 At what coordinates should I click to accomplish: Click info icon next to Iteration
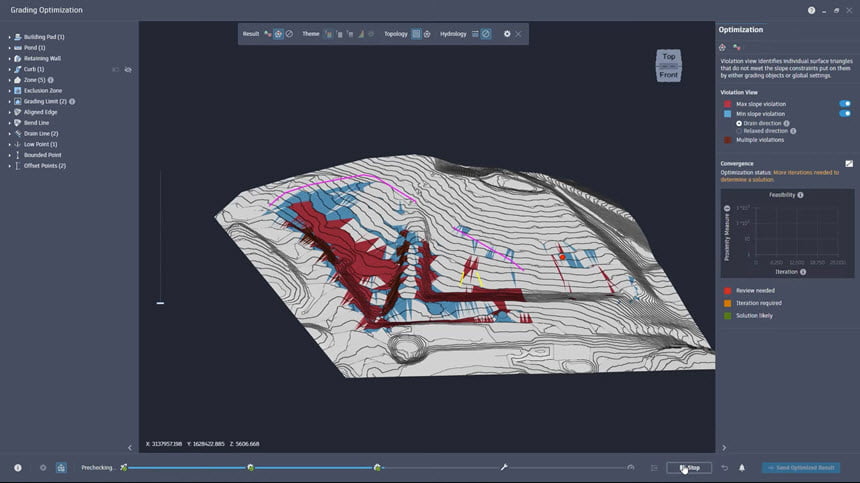point(803,272)
